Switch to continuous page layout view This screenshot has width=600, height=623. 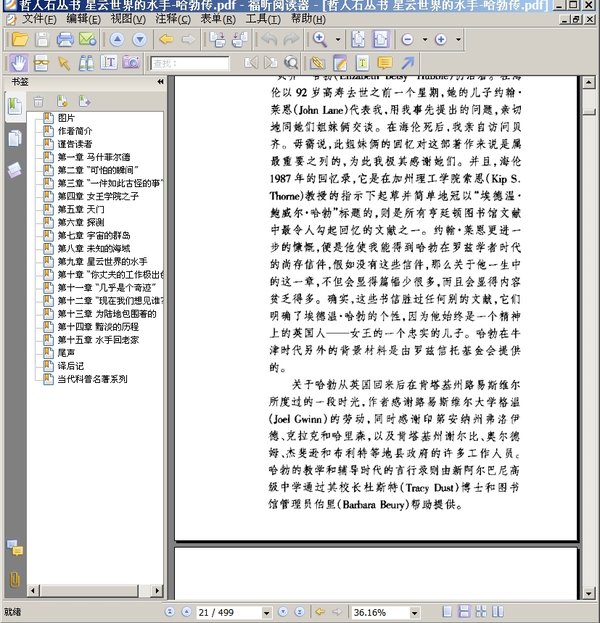(x=462, y=611)
